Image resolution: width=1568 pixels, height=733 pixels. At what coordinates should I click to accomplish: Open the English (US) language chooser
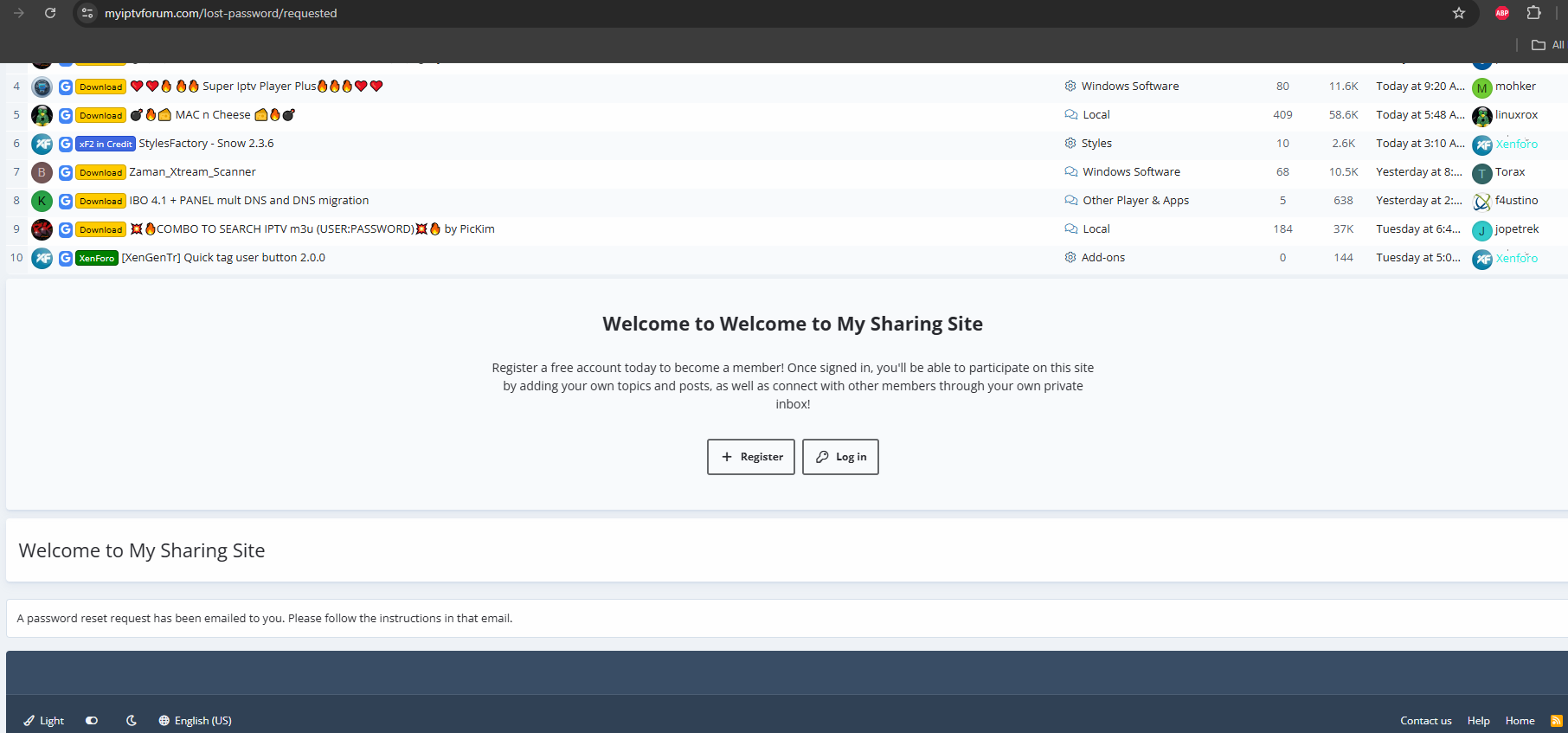pyautogui.click(x=196, y=721)
